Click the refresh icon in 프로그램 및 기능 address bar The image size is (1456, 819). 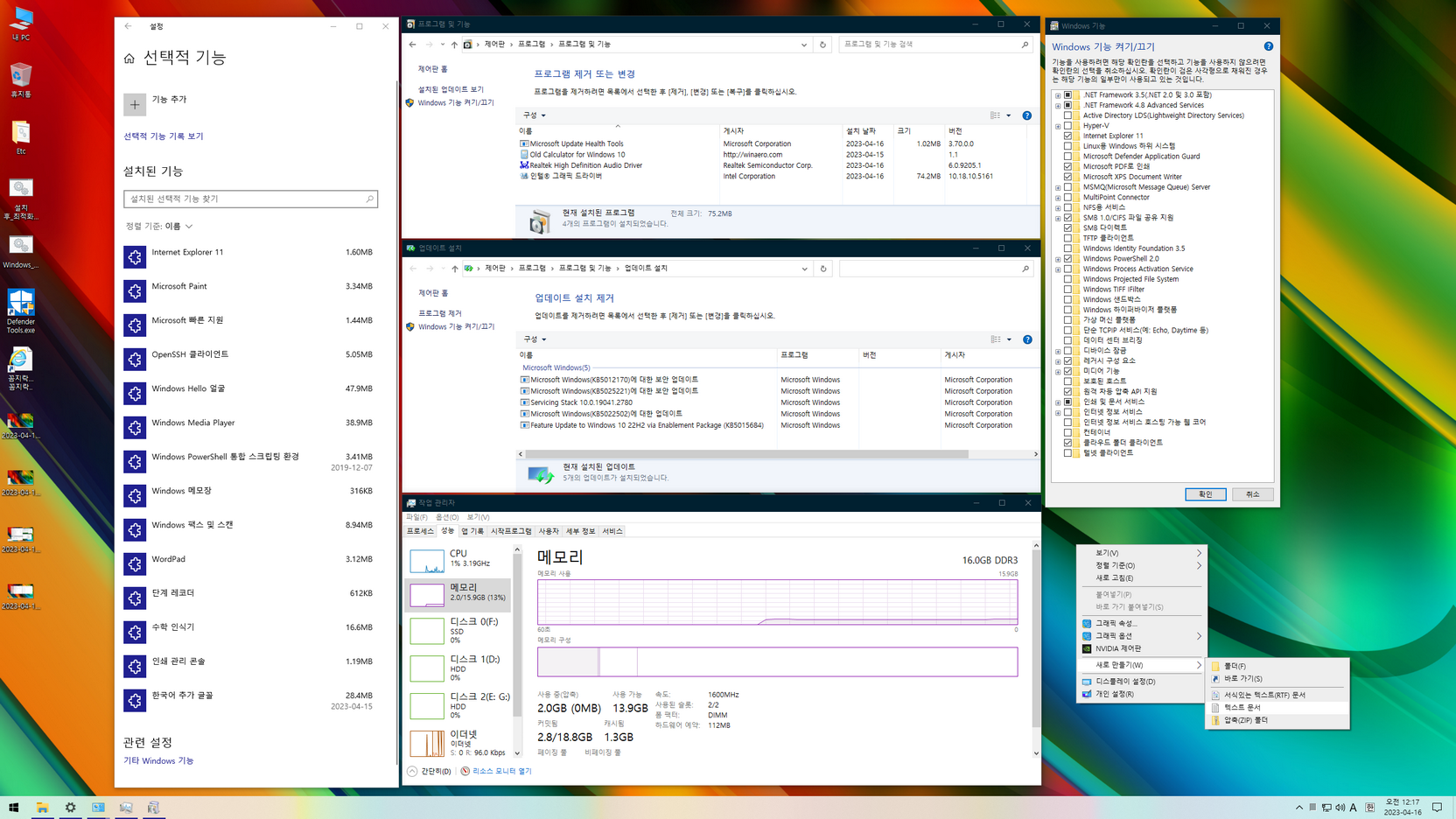coord(822,45)
